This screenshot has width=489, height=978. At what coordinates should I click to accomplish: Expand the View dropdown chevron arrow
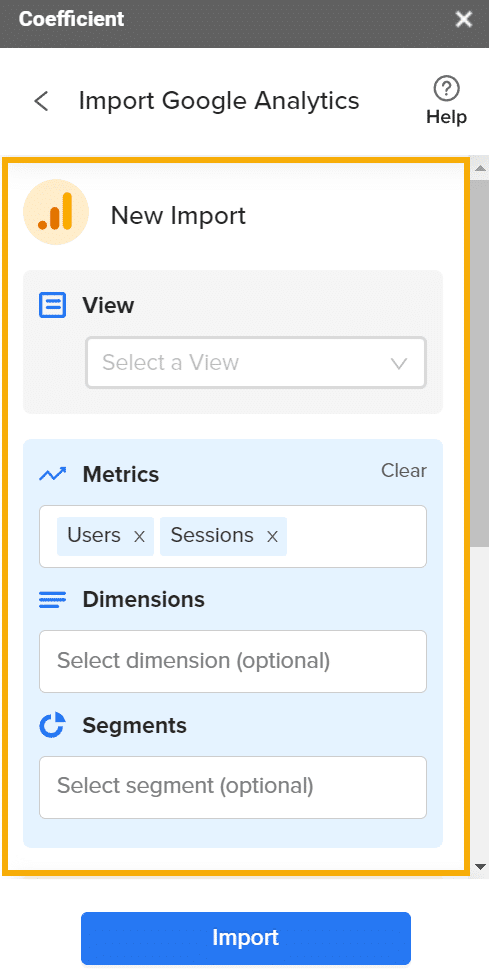pos(399,363)
